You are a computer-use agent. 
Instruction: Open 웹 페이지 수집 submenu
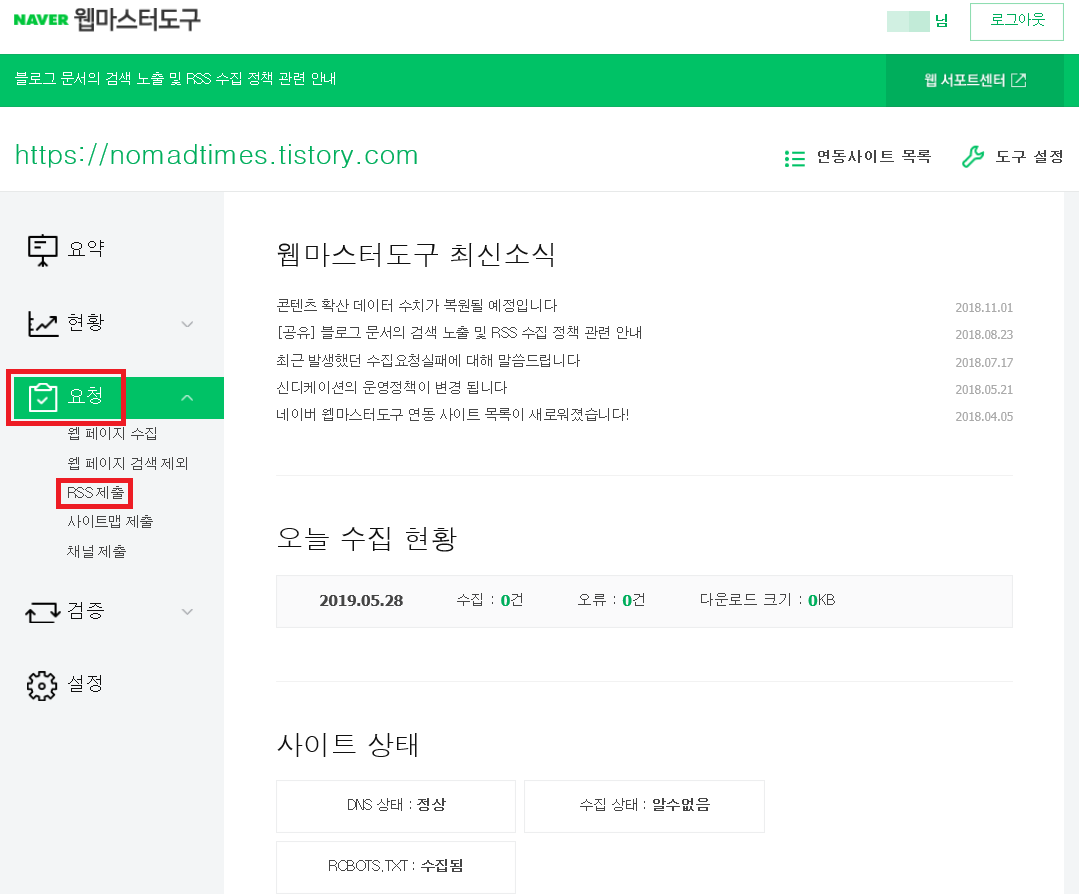coord(112,434)
